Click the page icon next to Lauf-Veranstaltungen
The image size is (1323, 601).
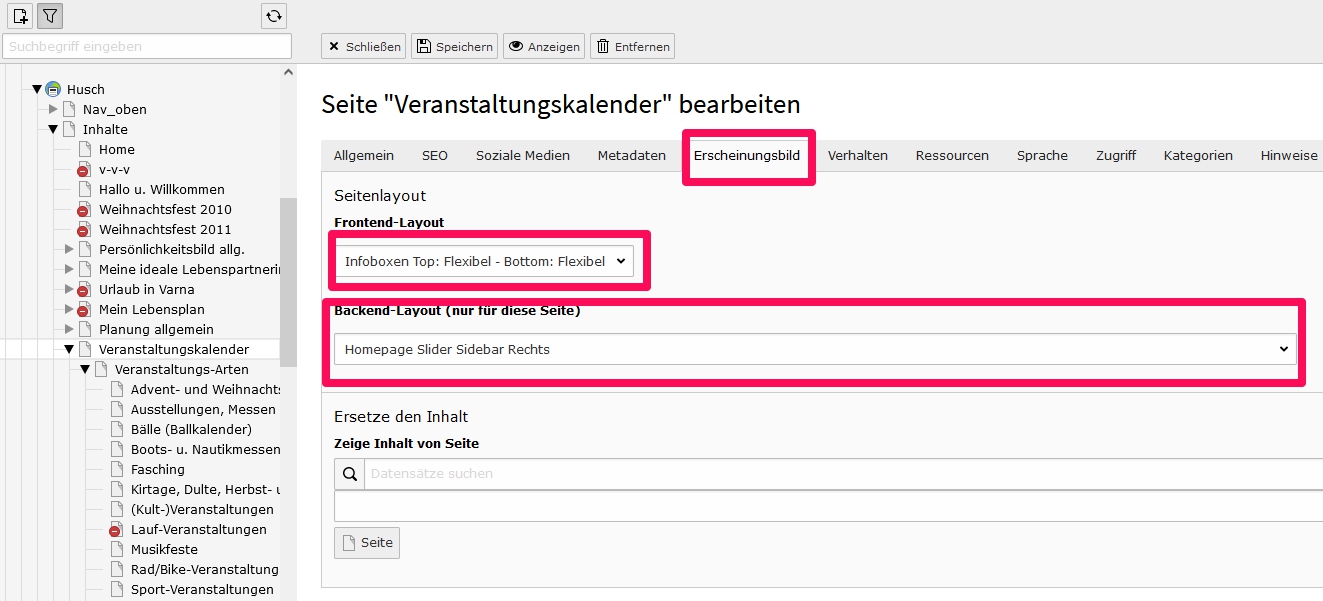[117, 529]
